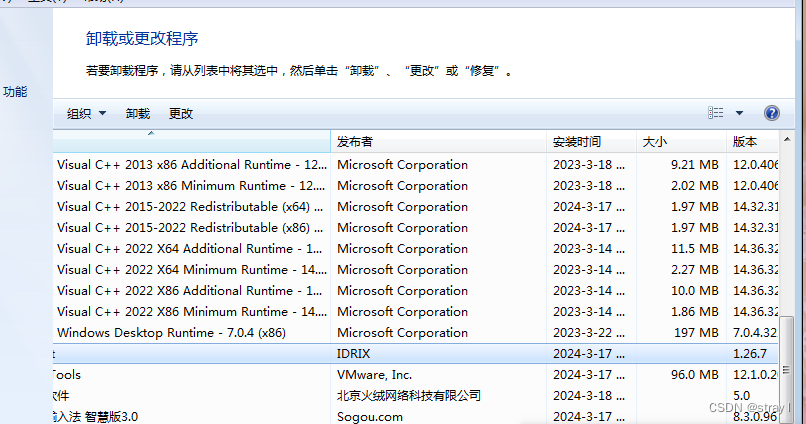
Task: Click the 2.02 MB size cell
Action: pyautogui.click(x=694, y=186)
